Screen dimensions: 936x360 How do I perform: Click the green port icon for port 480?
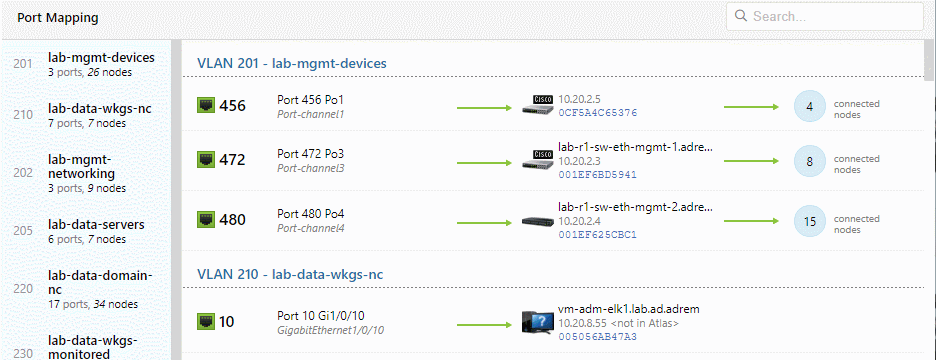tap(205, 220)
